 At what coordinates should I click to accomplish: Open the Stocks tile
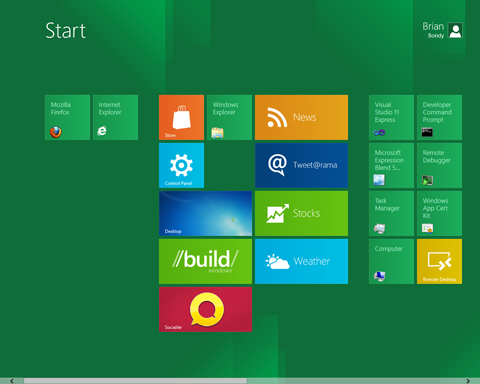301,213
